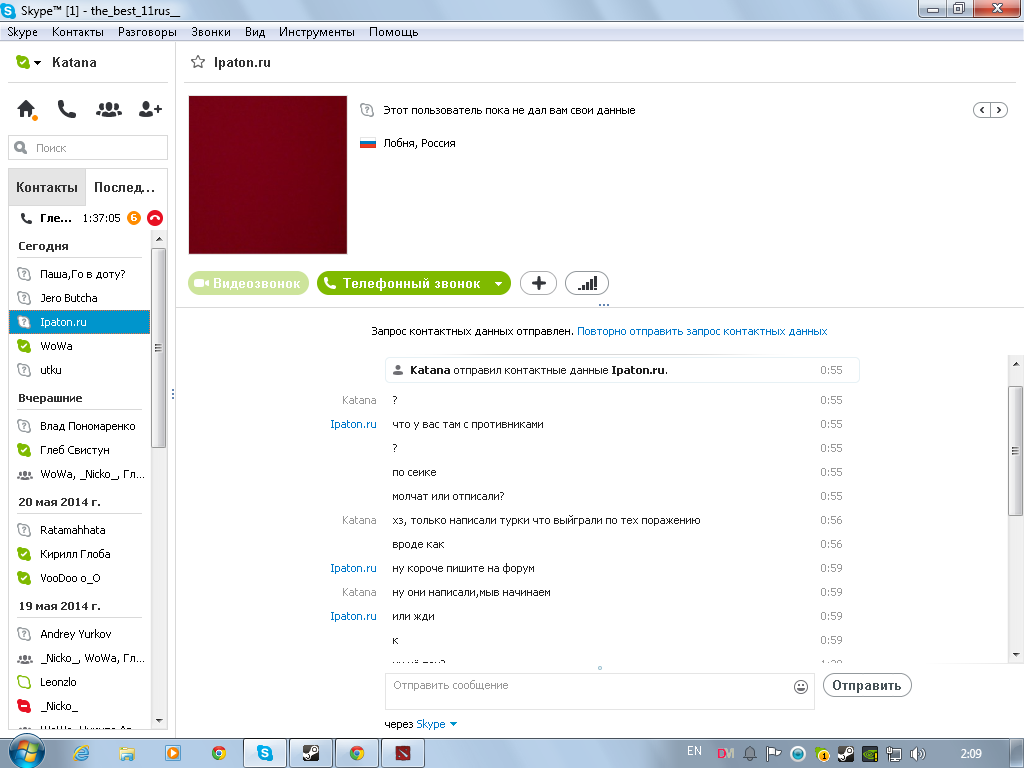1024x768 pixels.
Task: Click message 'по сеике'
Action: tap(414, 472)
